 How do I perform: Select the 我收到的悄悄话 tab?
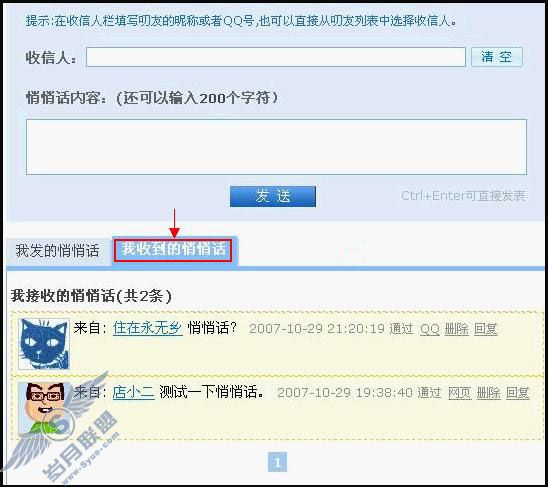tap(173, 250)
